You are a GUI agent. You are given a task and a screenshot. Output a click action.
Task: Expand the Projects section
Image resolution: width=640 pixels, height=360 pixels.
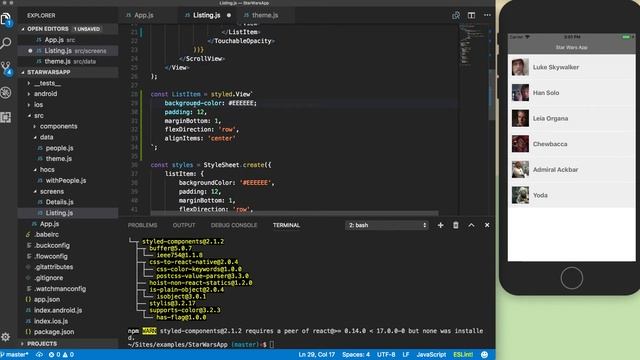[x=68, y=344]
